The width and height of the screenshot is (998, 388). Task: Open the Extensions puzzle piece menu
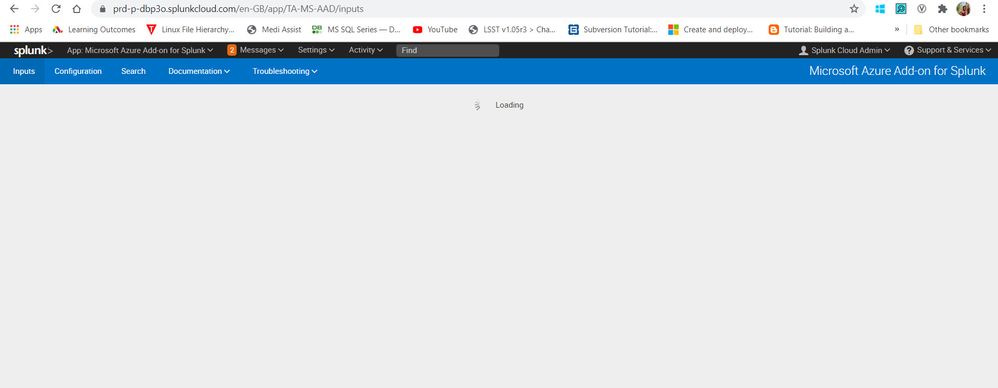pos(943,9)
